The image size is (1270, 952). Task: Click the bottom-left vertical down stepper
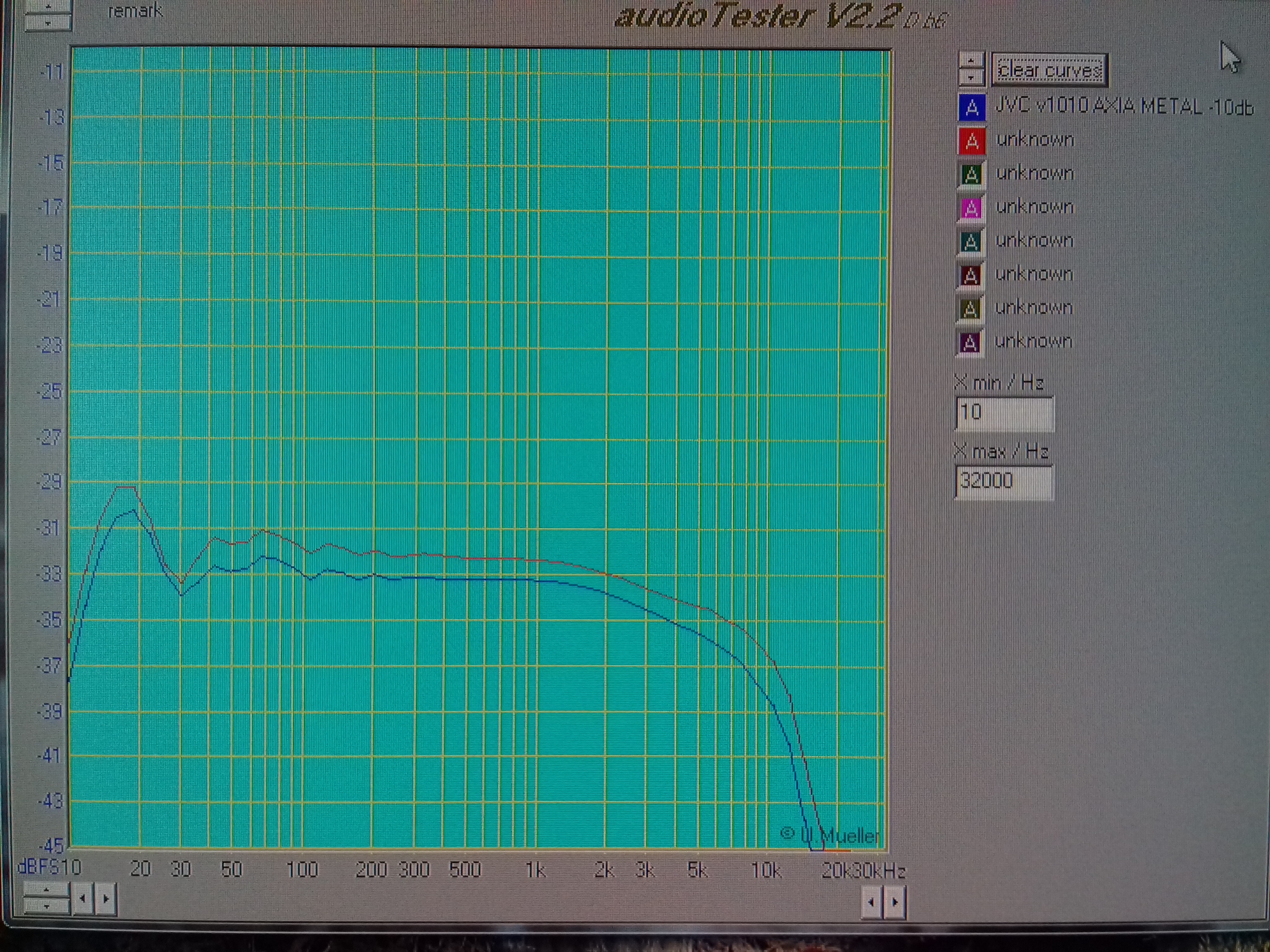tap(47, 906)
